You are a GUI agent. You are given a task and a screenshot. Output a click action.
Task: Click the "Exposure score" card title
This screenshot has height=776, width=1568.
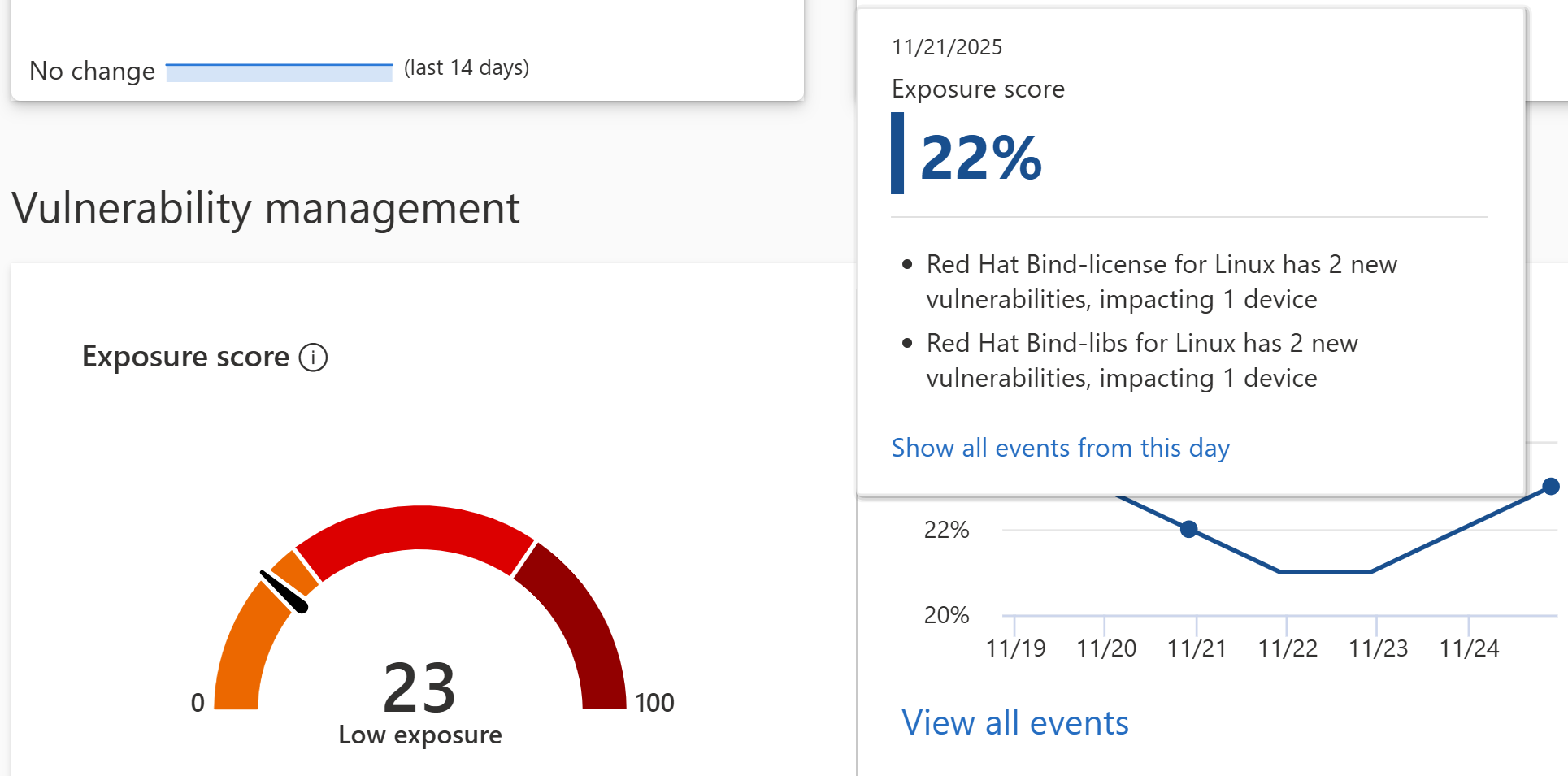(x=185, y=357)
